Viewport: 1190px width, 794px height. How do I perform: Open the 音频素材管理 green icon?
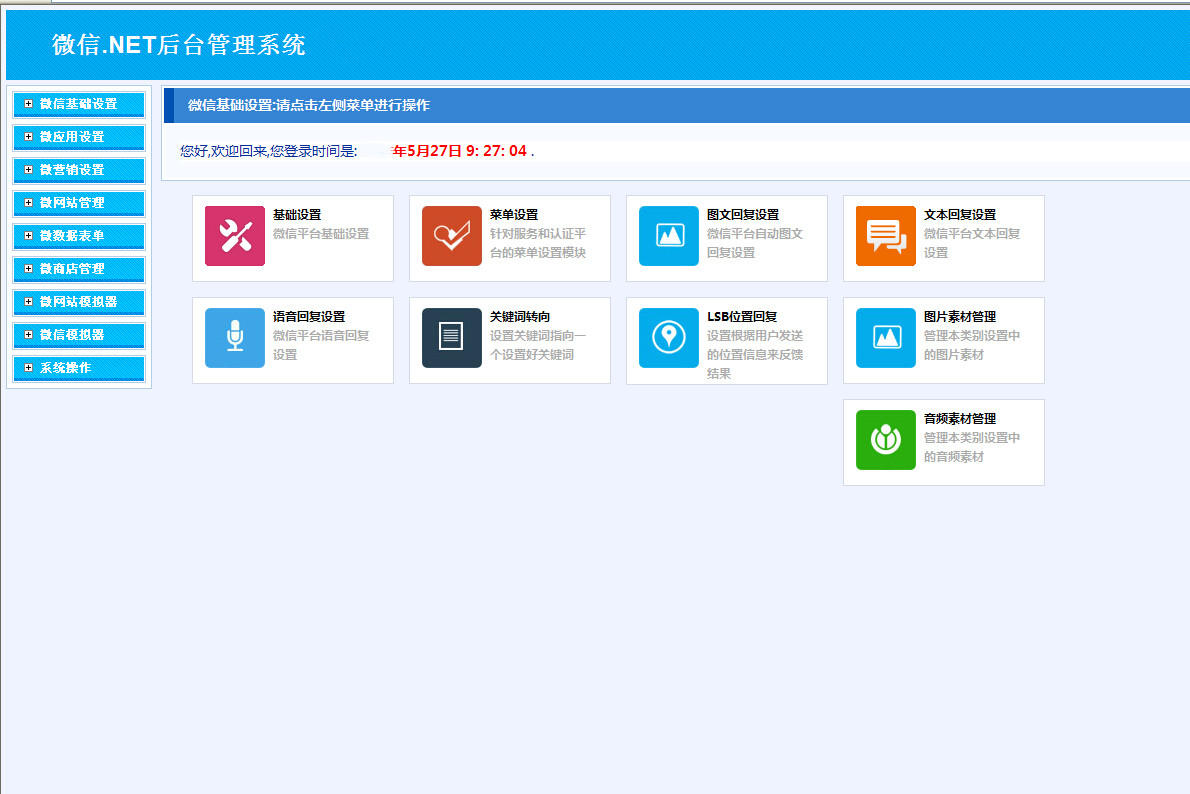[886, 440]
